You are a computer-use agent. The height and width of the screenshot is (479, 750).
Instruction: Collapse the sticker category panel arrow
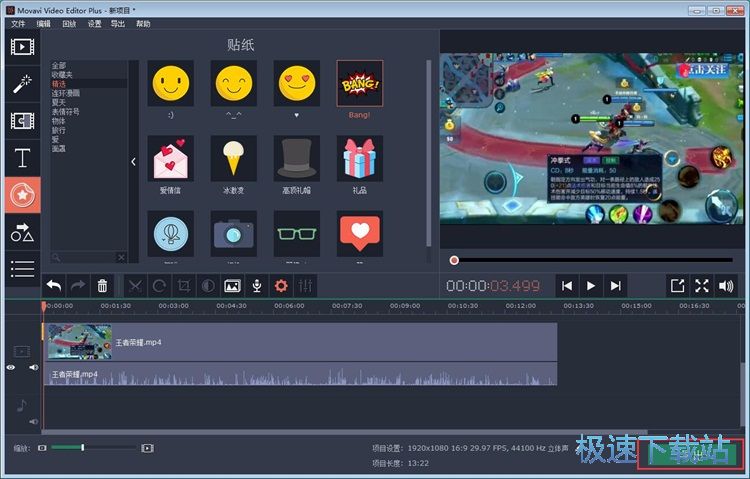[x=133, y=162]
